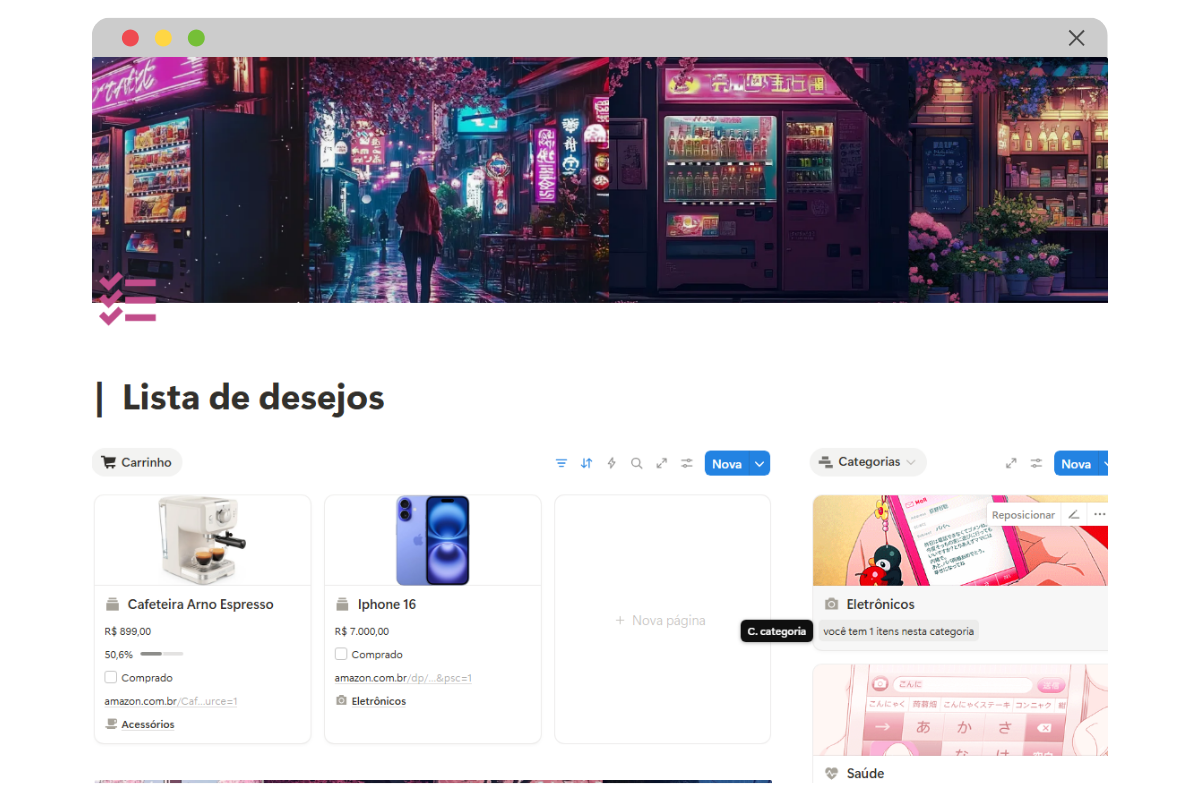Open the Iphone 16 card title

(387, 604)
